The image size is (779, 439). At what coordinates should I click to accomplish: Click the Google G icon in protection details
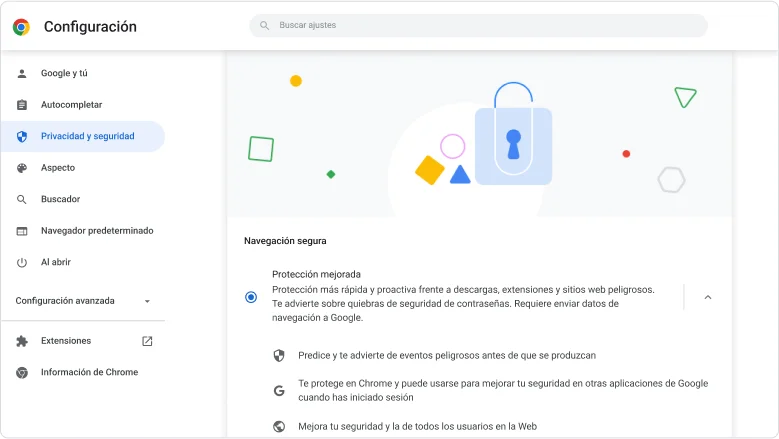click(x=279, y=391)
